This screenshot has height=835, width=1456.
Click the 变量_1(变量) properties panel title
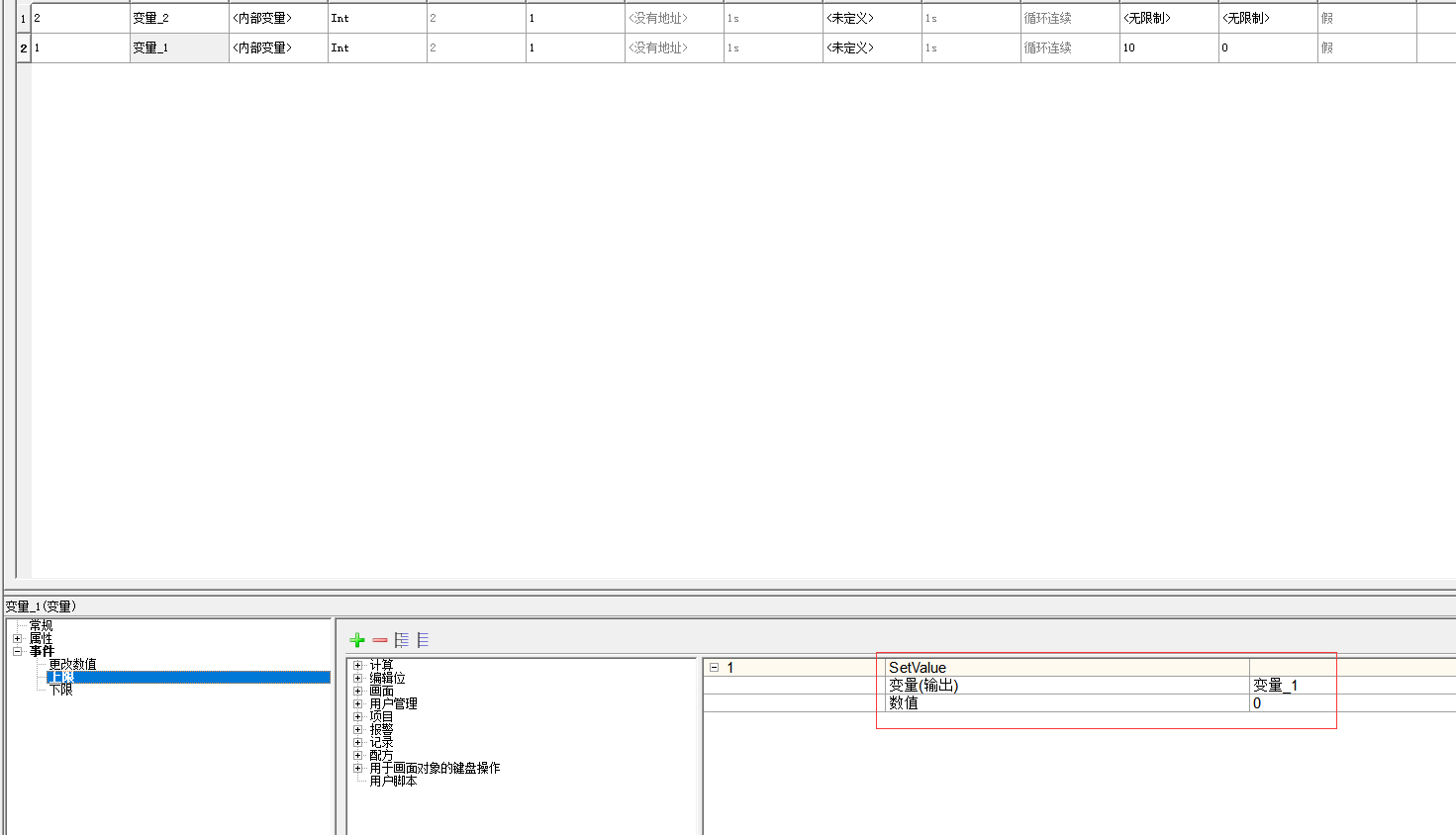(x=41, y=606)
